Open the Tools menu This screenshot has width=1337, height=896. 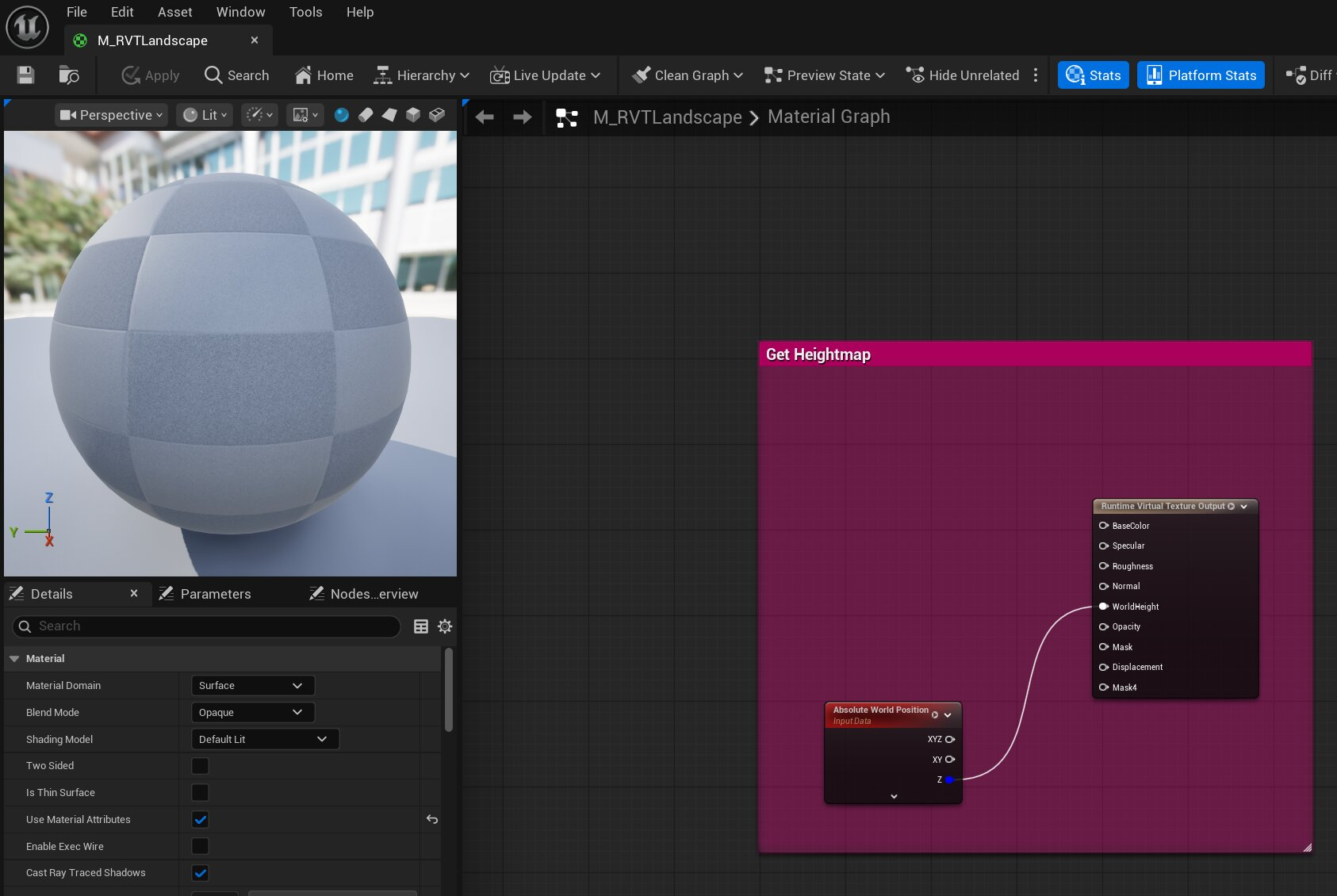tap(305, 12)
